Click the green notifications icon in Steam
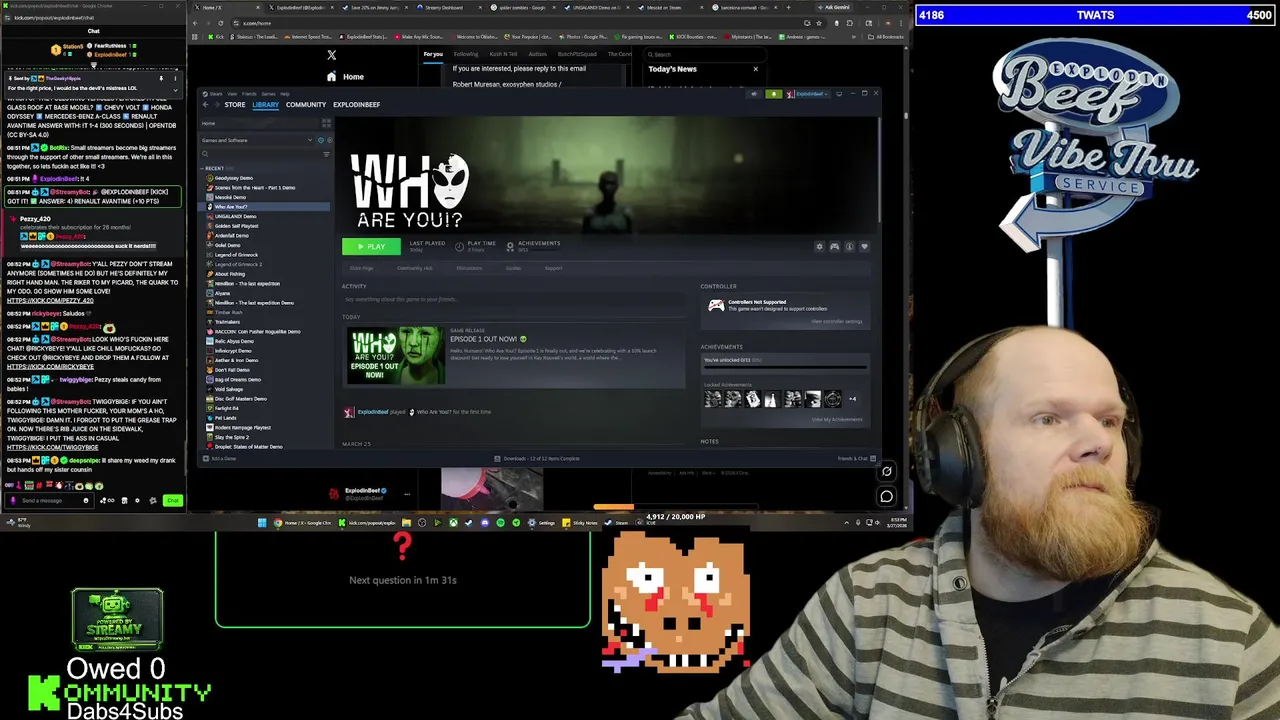The height and width of the screenshot is (720, 1280). tap(773, 94)
